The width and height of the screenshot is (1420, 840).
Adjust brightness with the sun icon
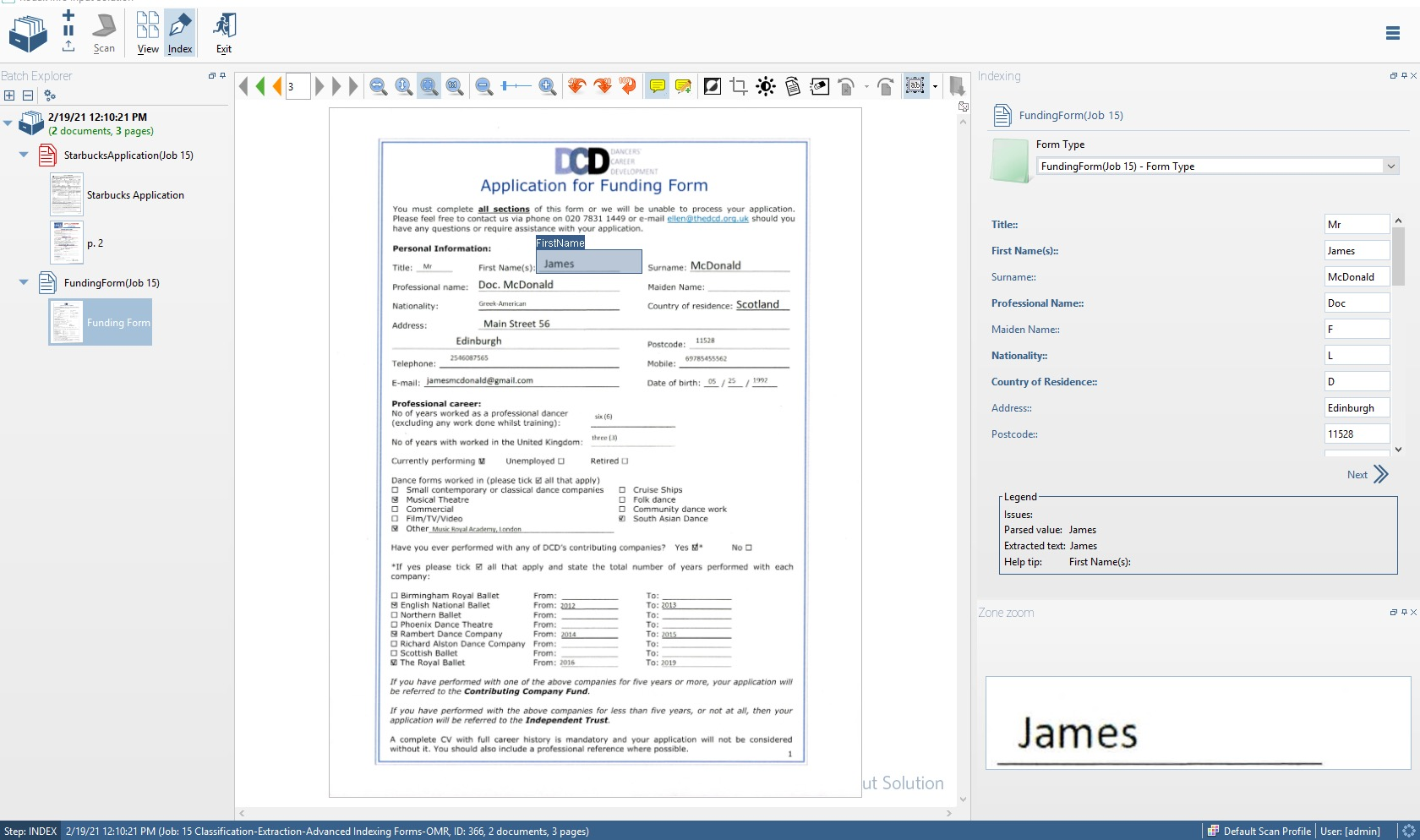pyautogui.click(x=766, y=85)
